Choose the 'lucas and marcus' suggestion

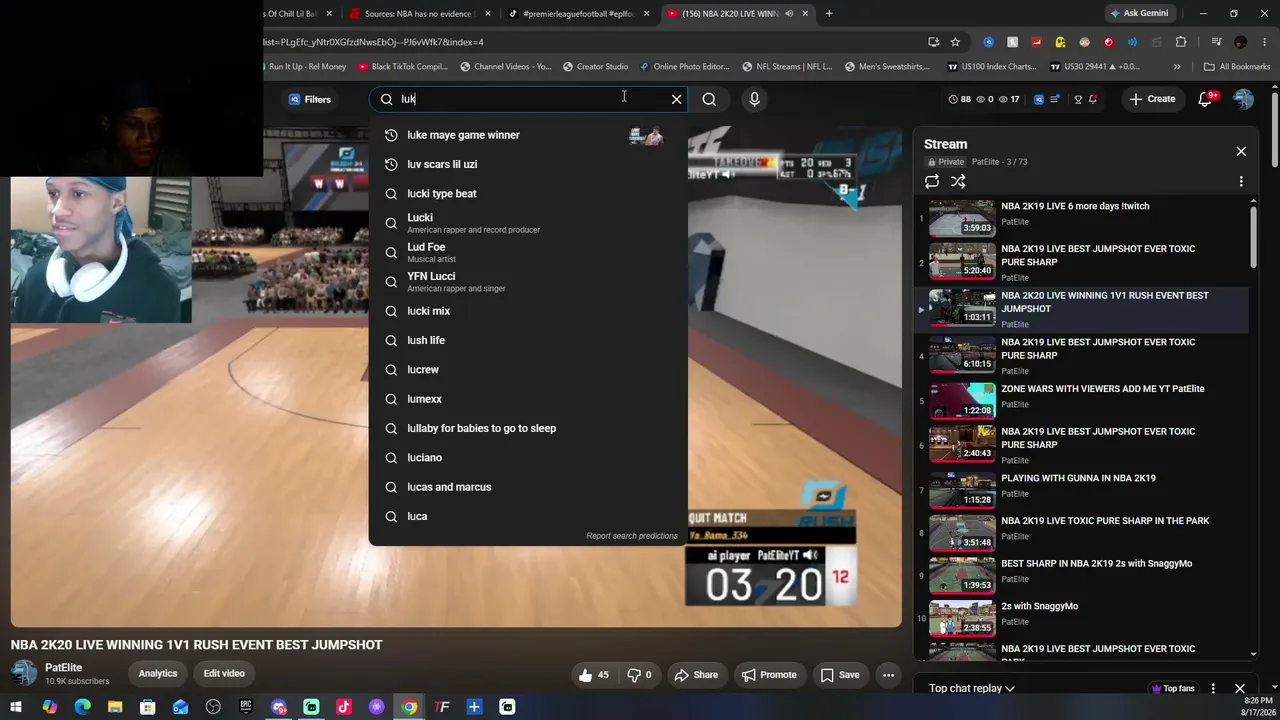click(528, 487)
